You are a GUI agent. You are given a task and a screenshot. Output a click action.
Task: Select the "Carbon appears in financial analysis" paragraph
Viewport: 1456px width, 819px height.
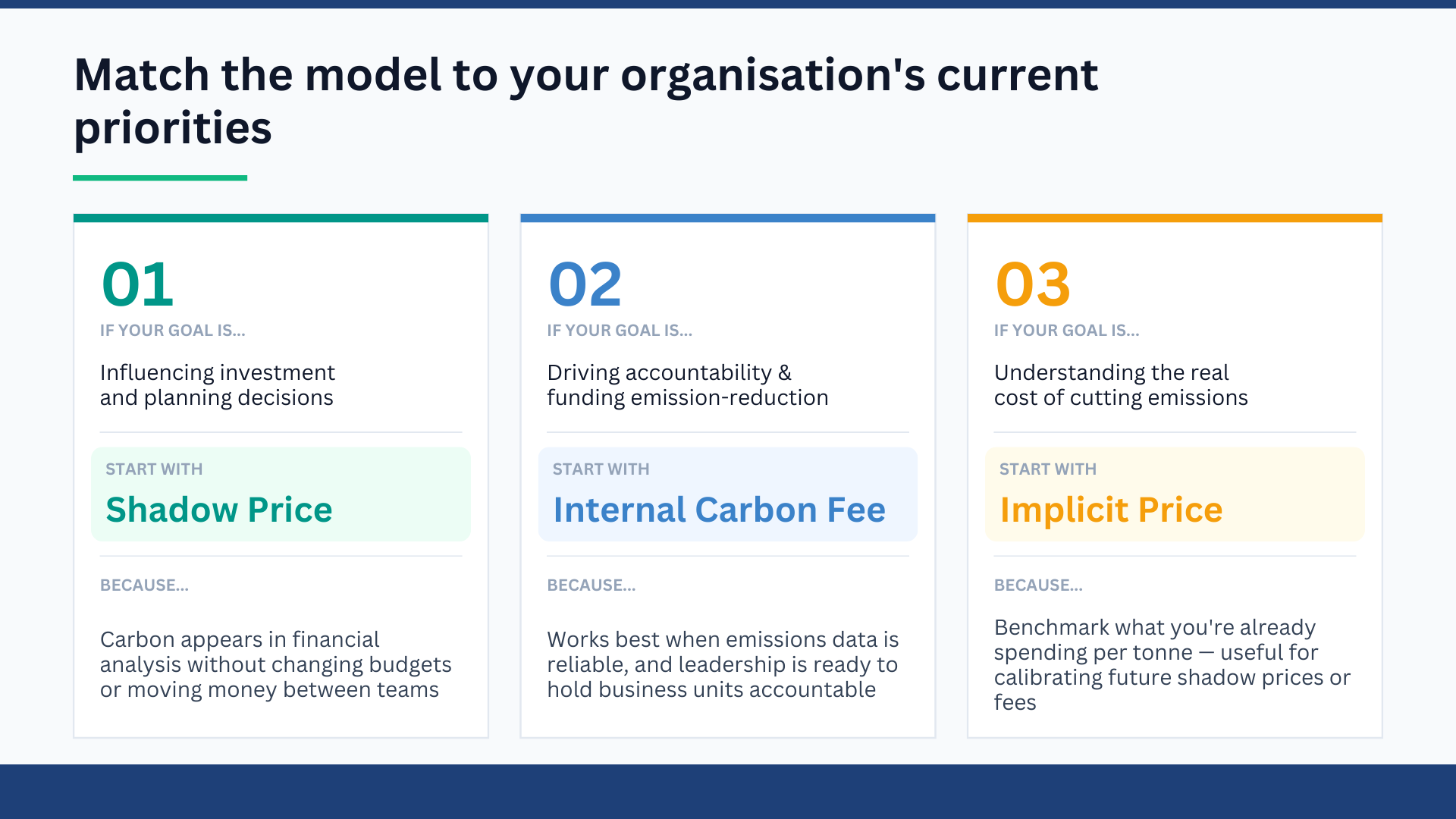coord(275,664)
